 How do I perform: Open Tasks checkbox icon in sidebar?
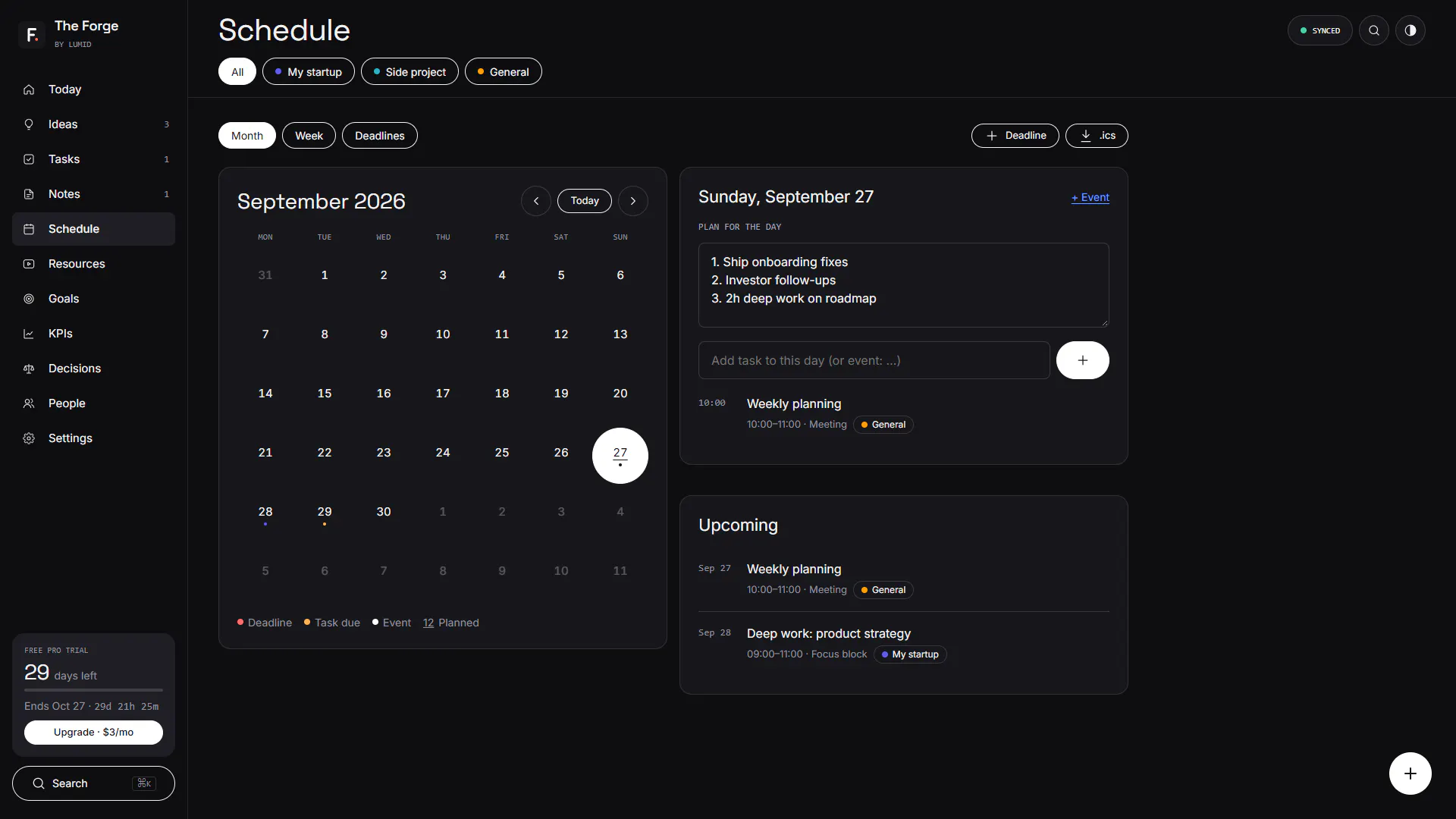coord(29,159)
